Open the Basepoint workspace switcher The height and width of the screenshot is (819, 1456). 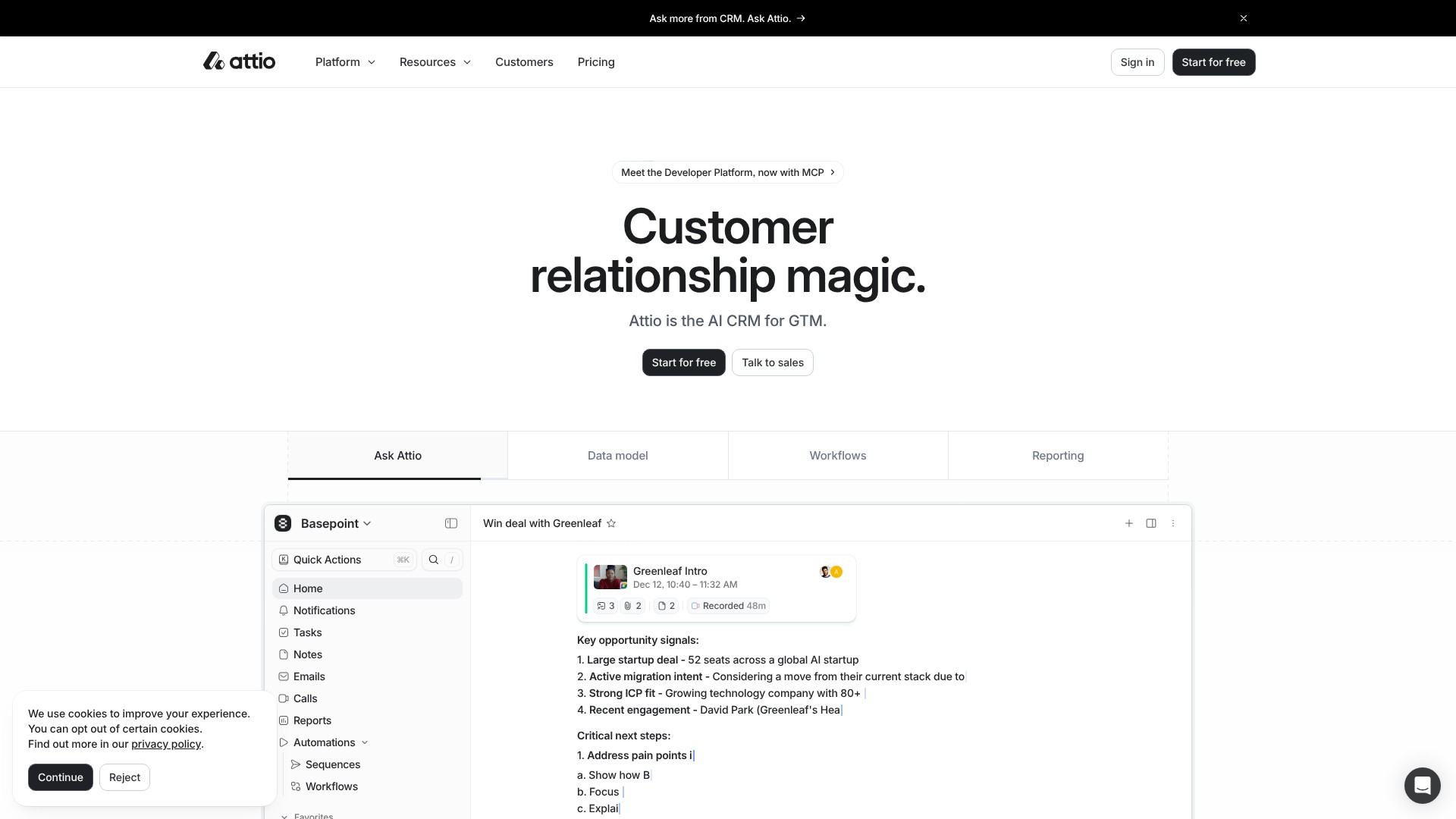pos(335,523)
